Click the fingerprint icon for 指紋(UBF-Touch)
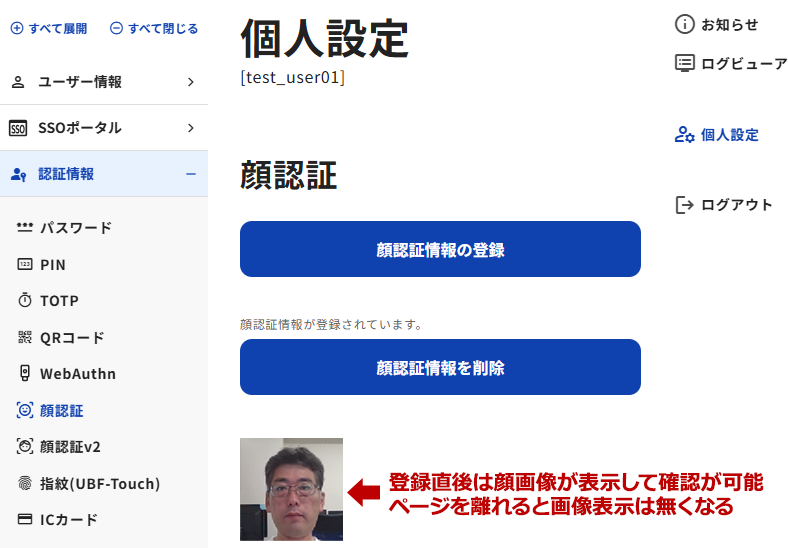The image size is (788, 548). coord(25,484)
